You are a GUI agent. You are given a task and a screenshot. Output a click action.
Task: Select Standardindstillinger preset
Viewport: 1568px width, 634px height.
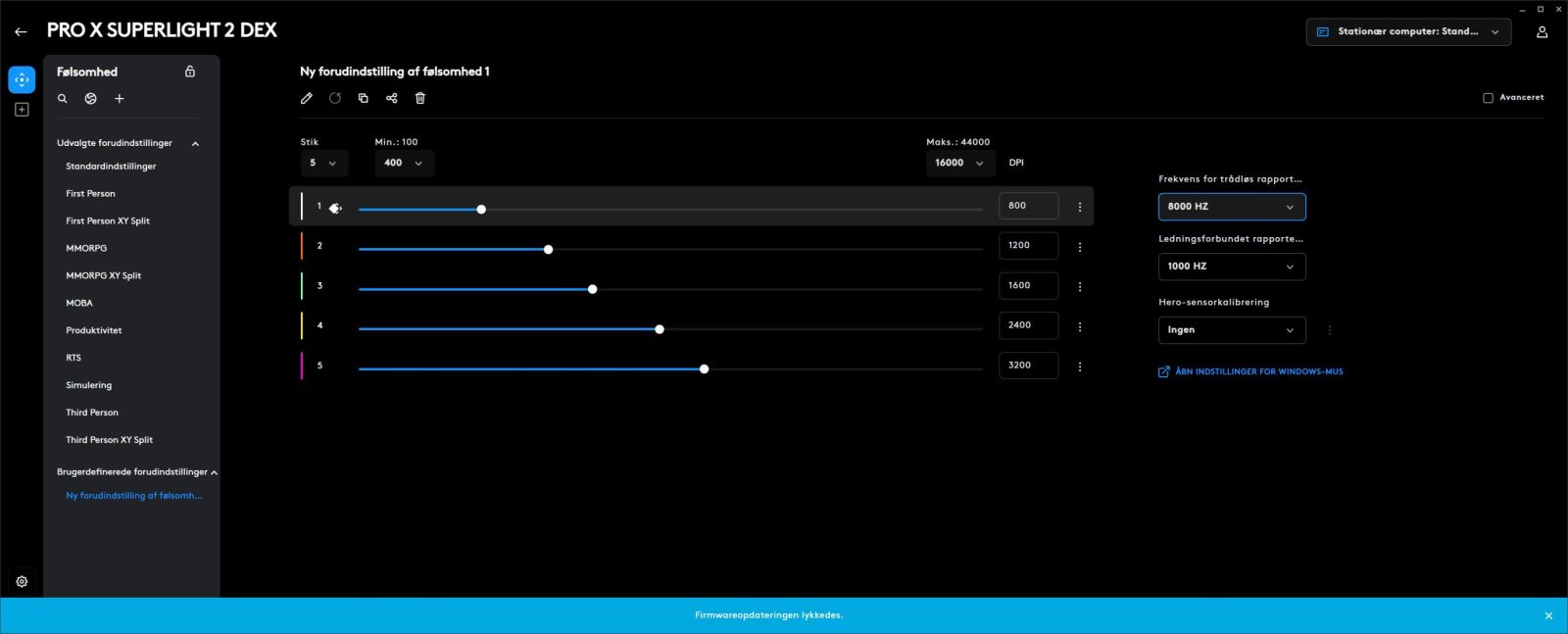(111, 167)
